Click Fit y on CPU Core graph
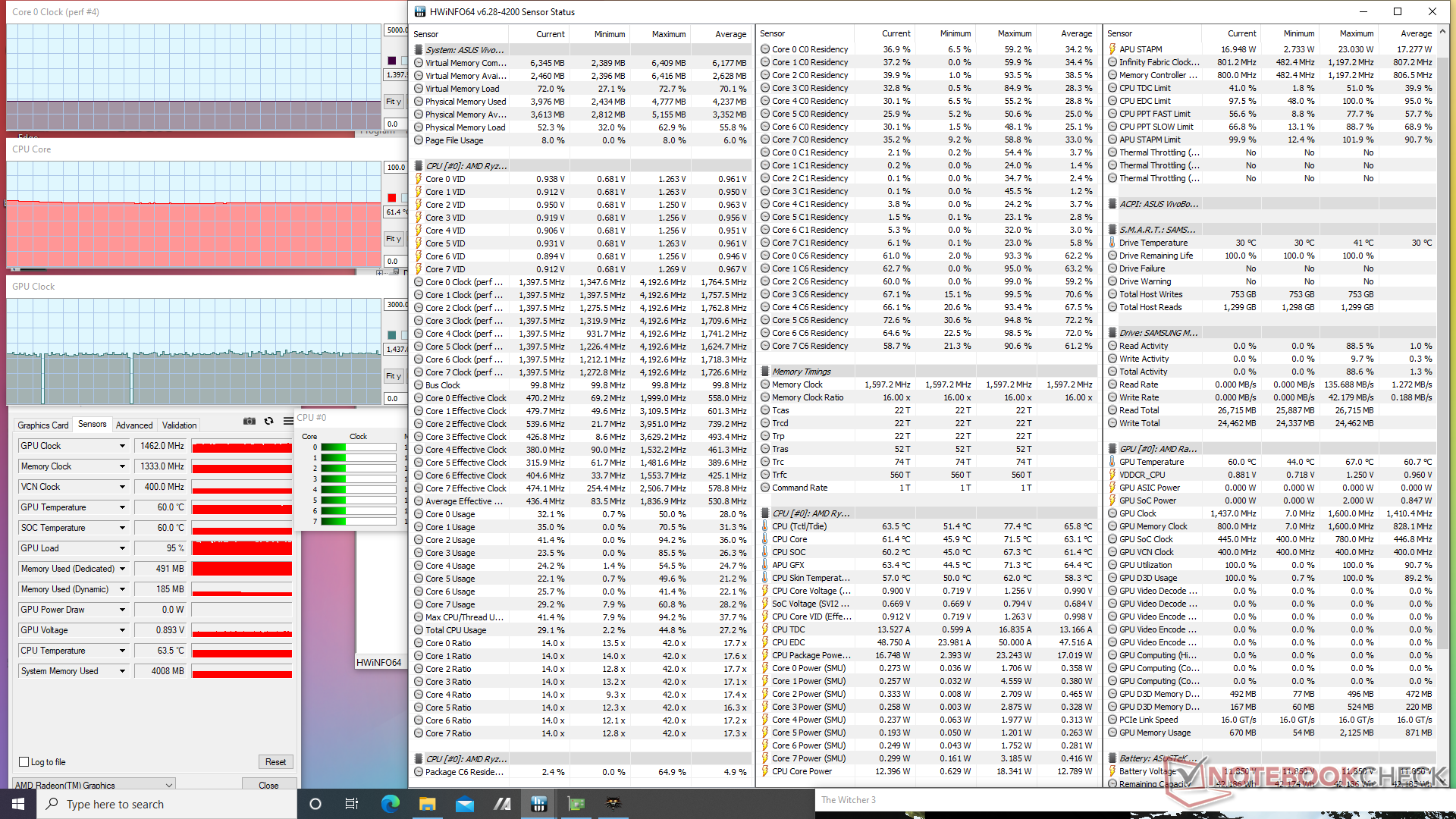 393,239
